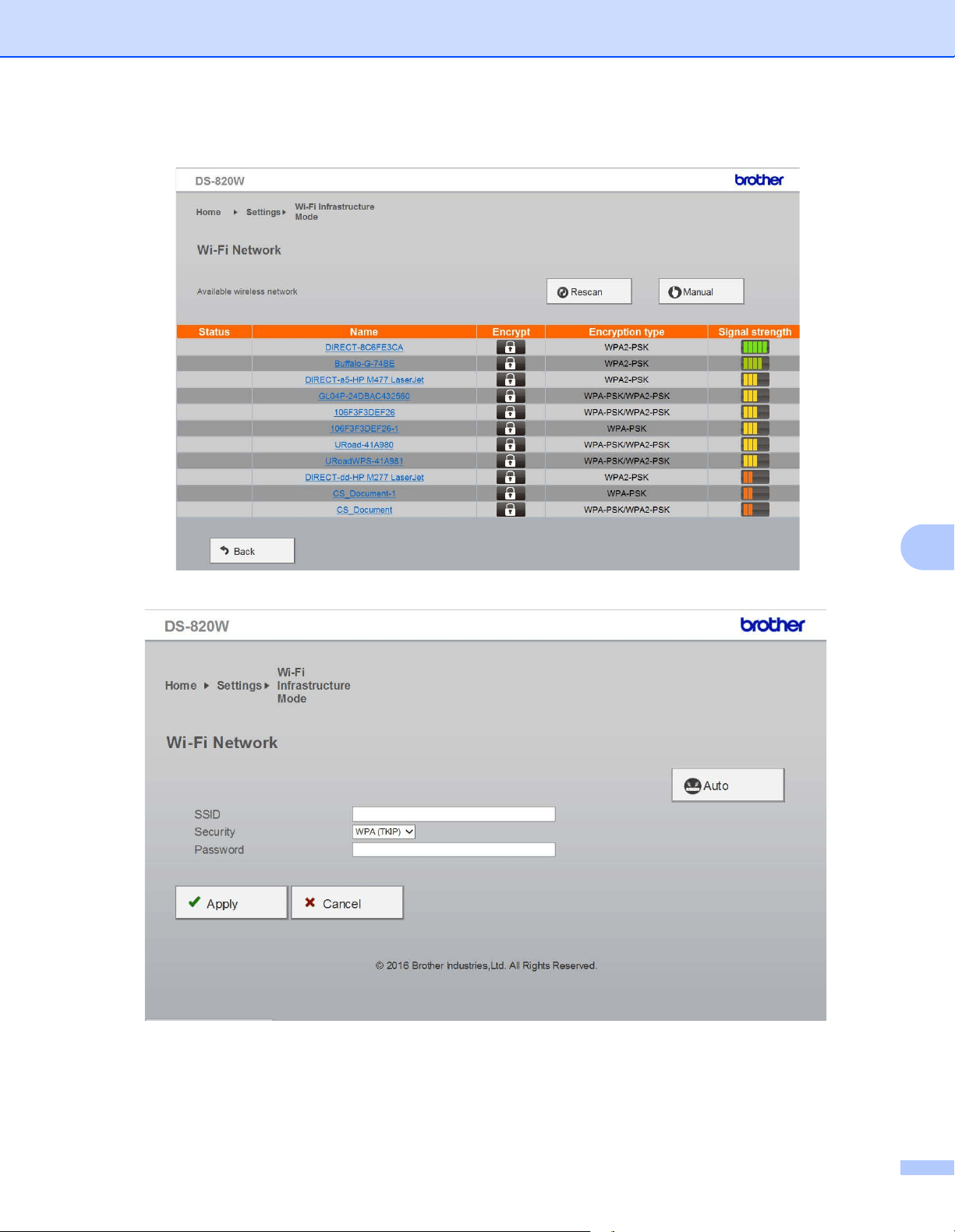Click lock icon for 106F3F3DEF26-1 row
The width and height of the screenshot is (955, 1232).
tap(511, 429)
